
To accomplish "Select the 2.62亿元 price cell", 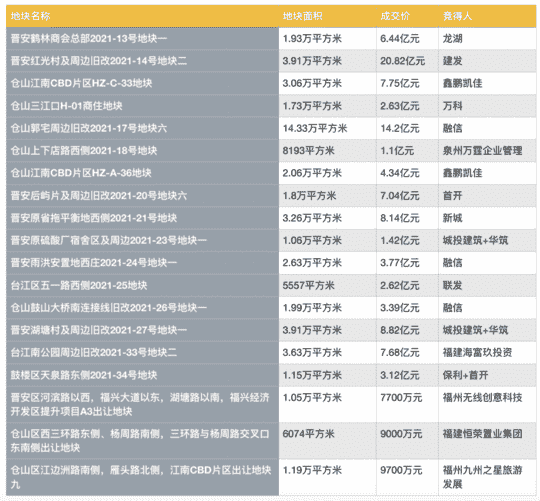I will (x=407, y=285).
